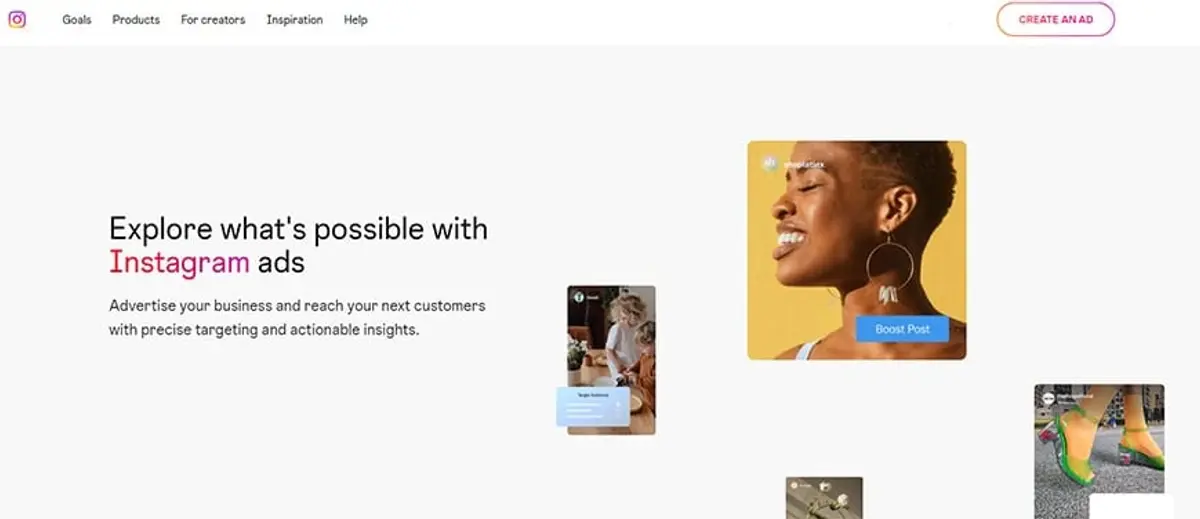
Task: Click the white card overlapping sandals image
Action: (1131, 507)
